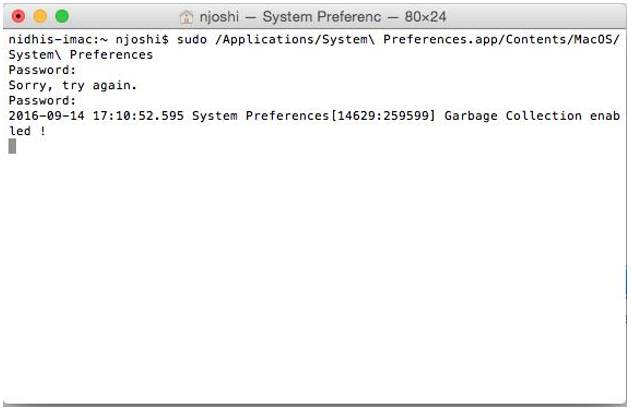Click the second 'Password:' prompt
631x410 pixels.
[42, 100]
